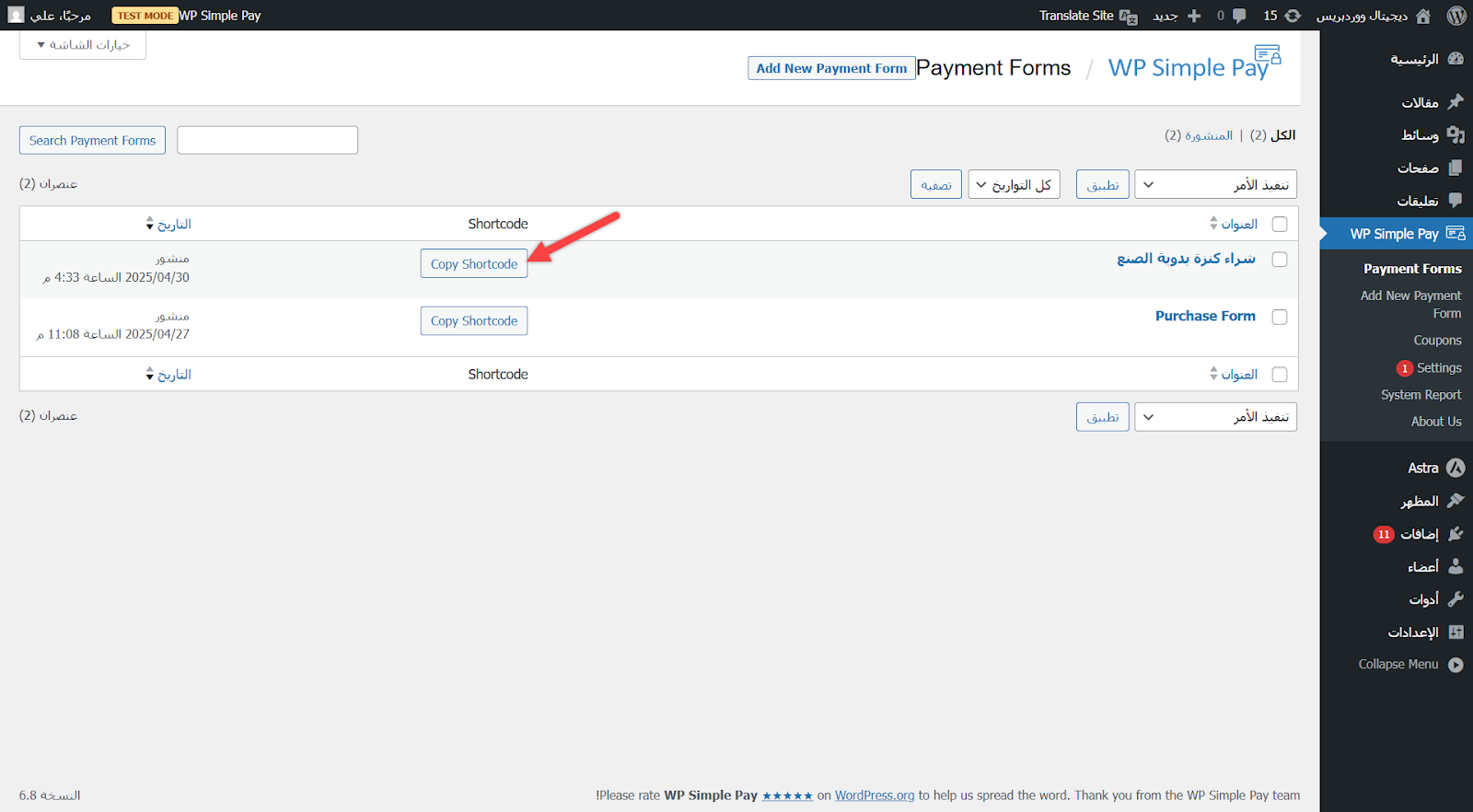Click the payment forms search input field

267,140
